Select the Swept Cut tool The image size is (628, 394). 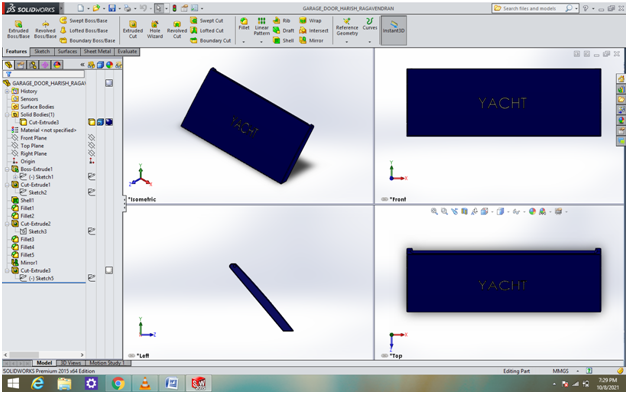click(x=207, y=20)
